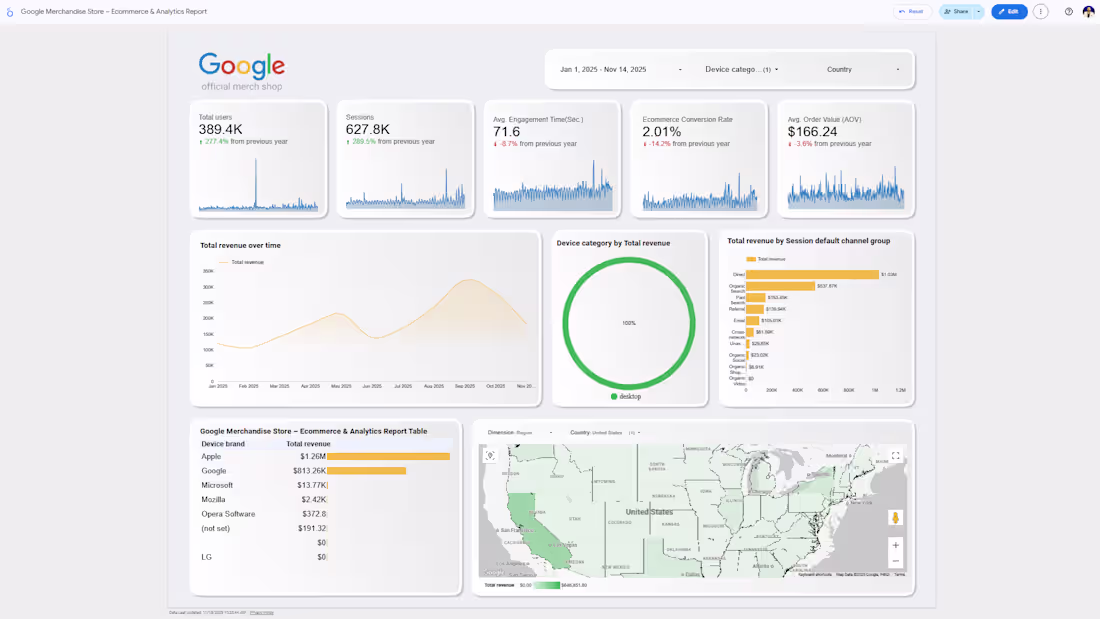
Task: Click the map Terms link
Action: pos(899,575)
